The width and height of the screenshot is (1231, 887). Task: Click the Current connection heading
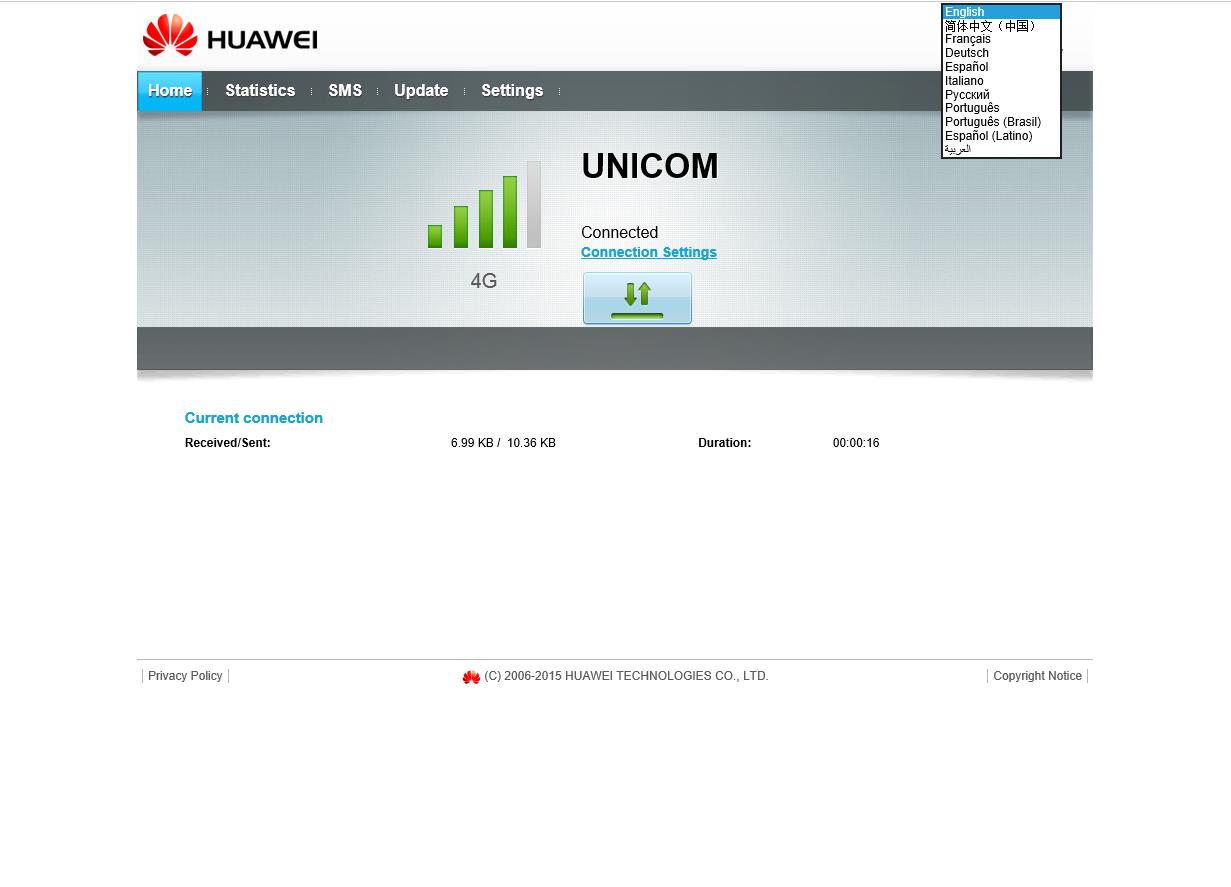pyautogui.click(x=254, y=418)
